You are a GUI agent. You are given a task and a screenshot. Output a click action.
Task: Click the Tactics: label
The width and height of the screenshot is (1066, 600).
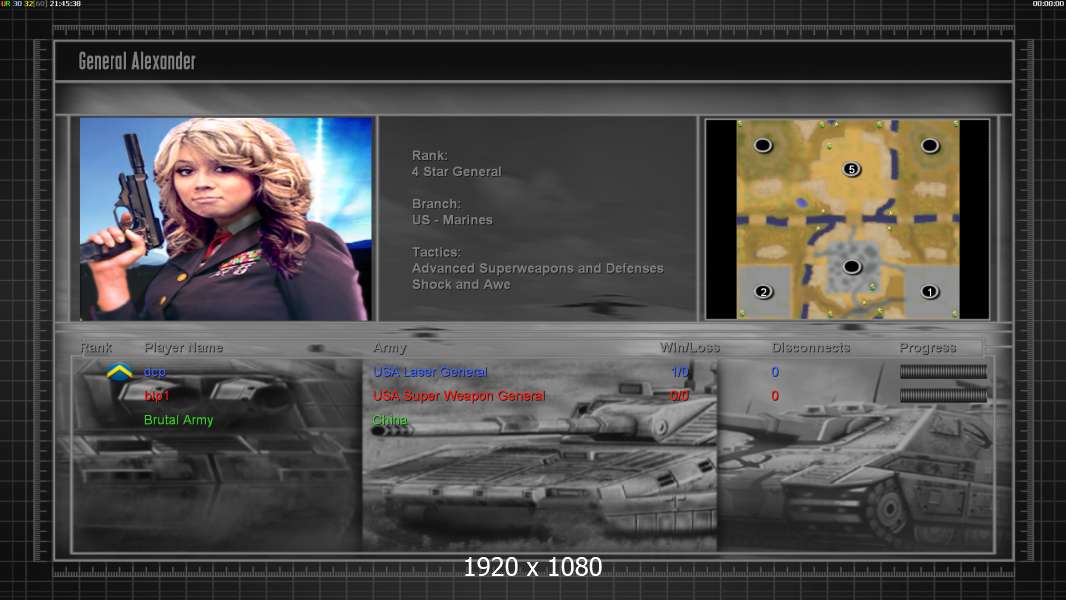pyautogui.click(x=436, y=252)
